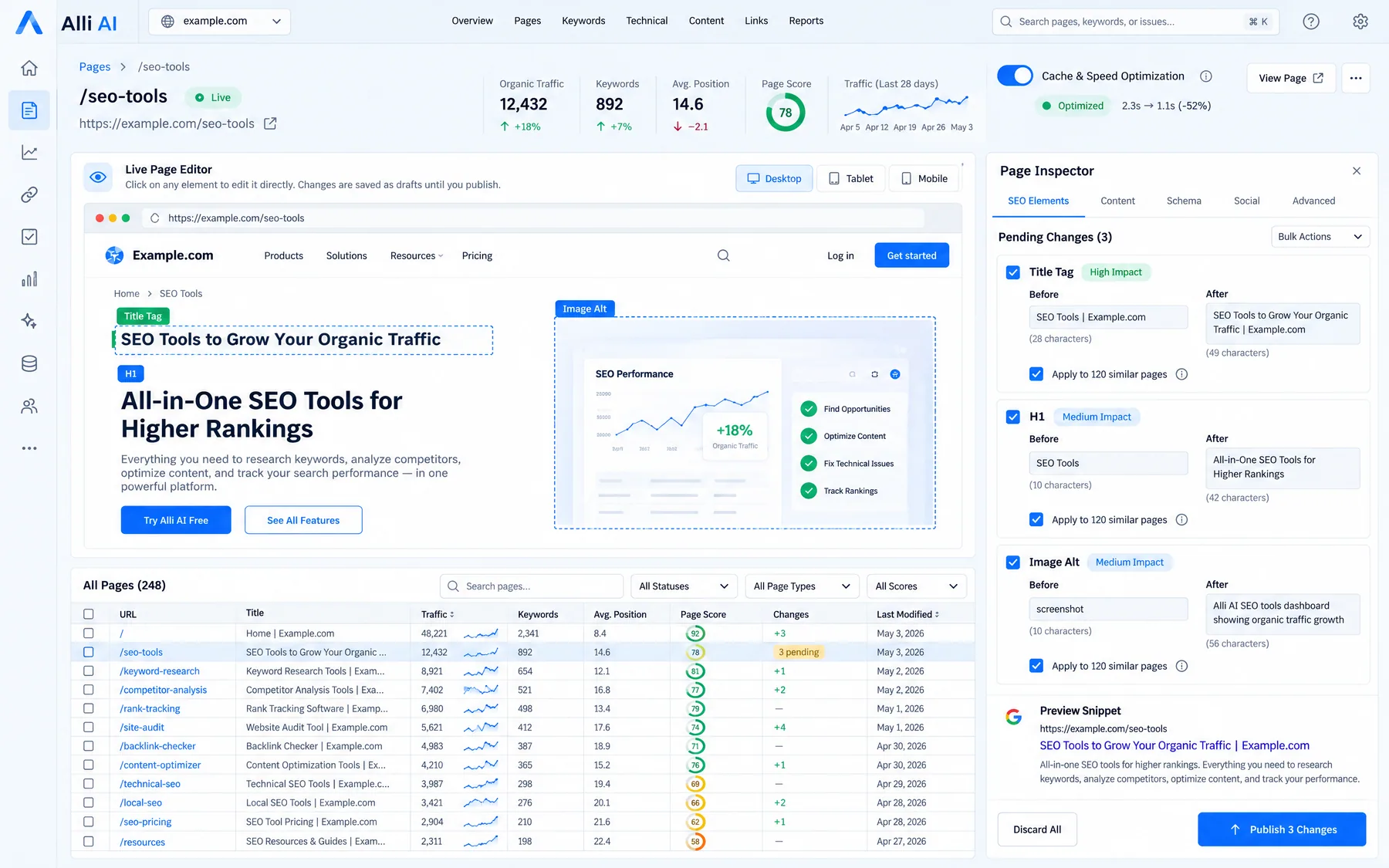Select the /keyword-research row checkbox
The image size is (1389, 868).
(89, 671)
